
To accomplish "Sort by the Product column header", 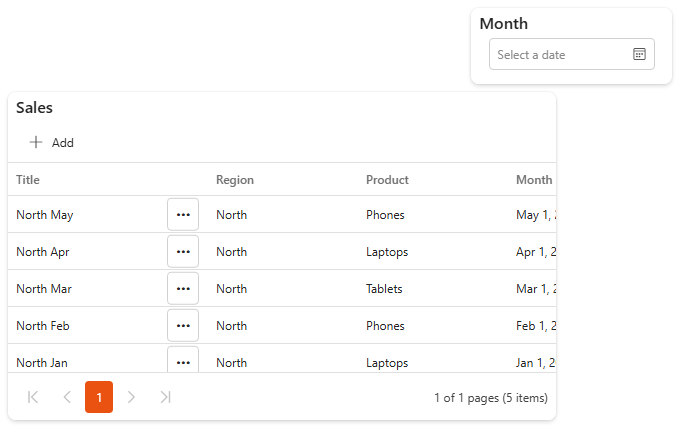I will pos(387,180).
